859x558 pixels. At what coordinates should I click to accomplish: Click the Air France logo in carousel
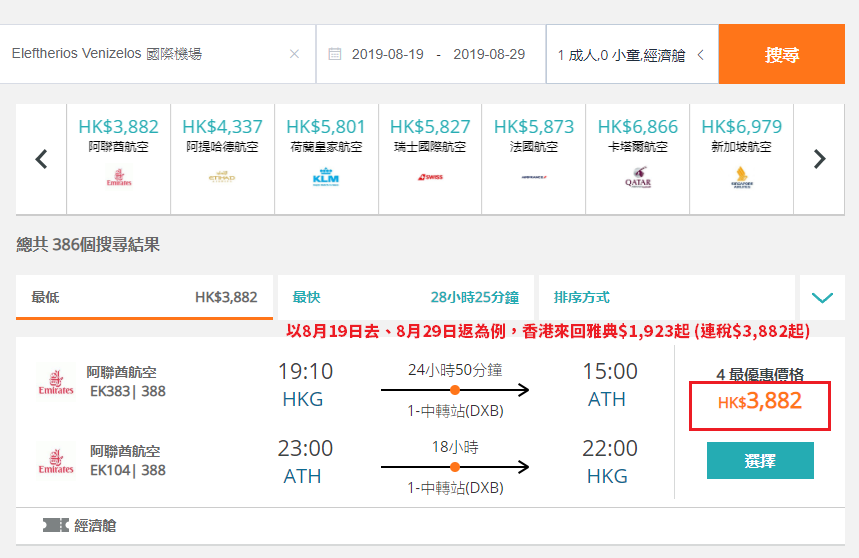pos(534,177)
